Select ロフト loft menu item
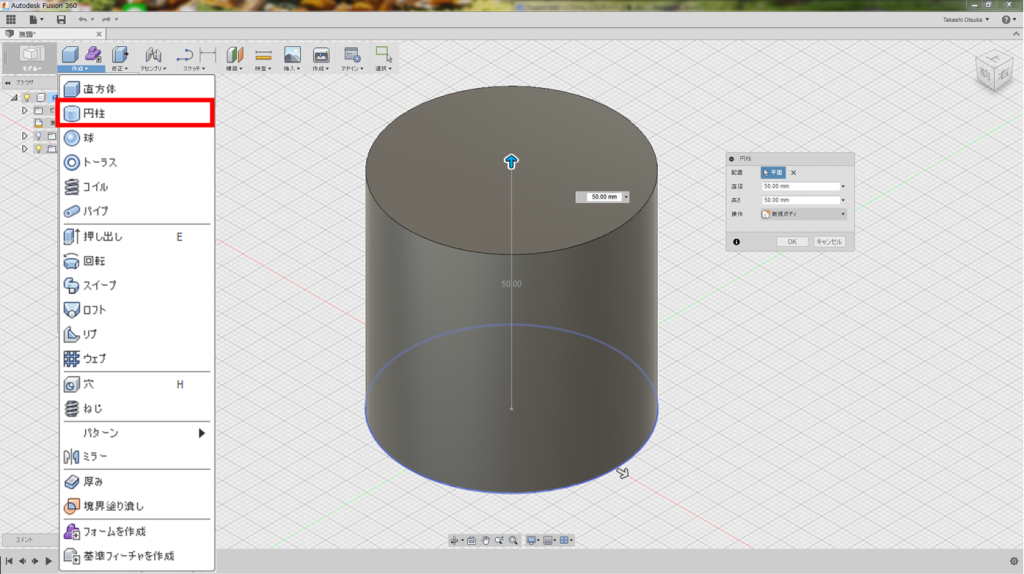Image resolution: width=1024 pixels, height=574 pixels. 137,310
